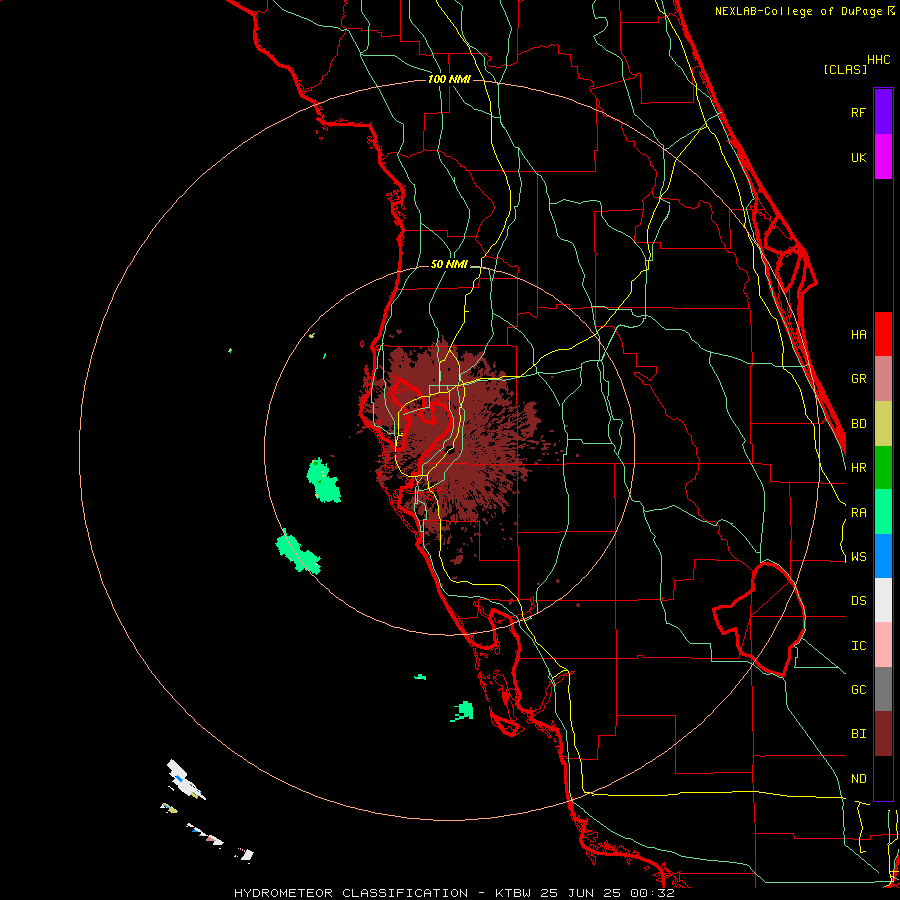Click the "GC" legend label

coord(858,690)
